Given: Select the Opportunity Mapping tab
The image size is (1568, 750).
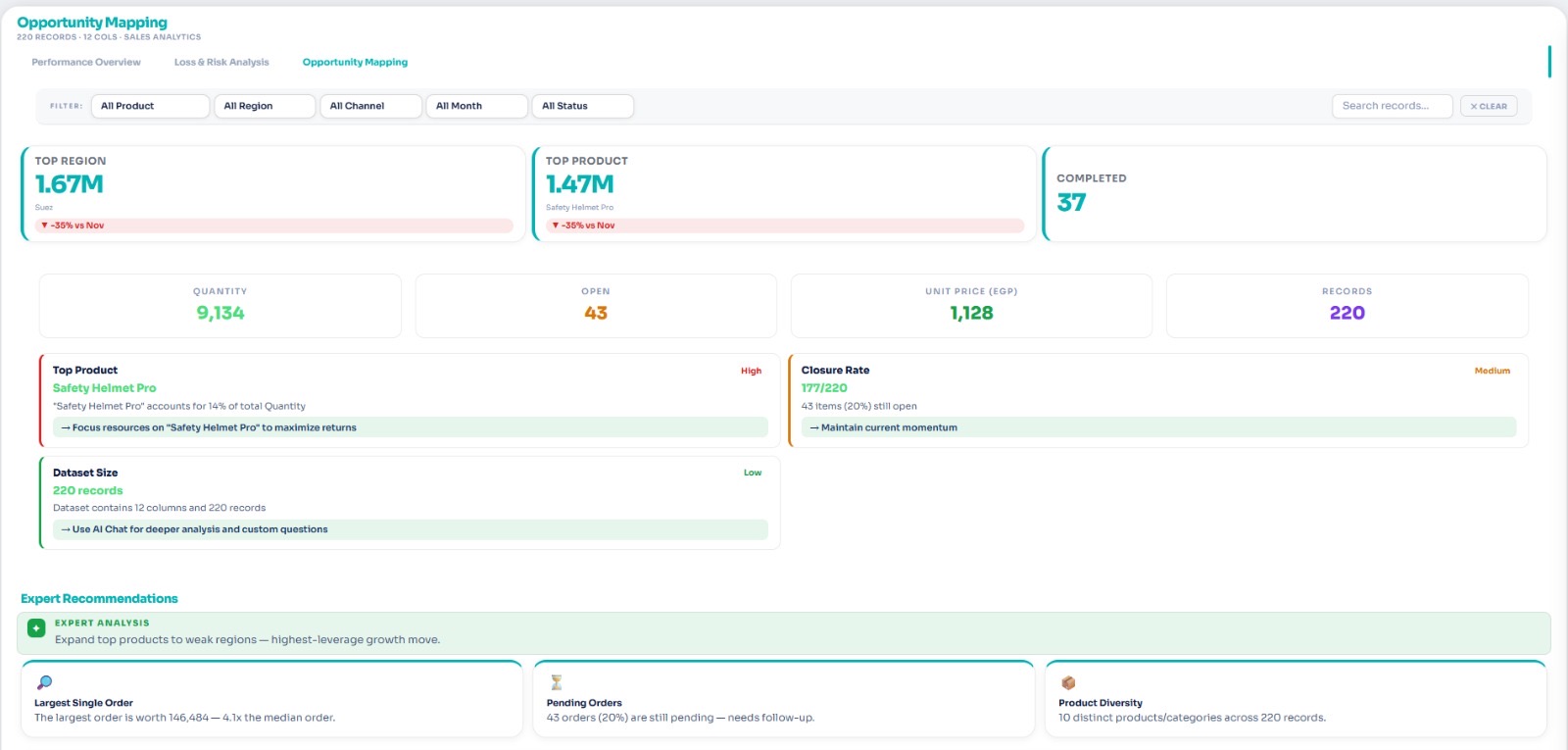Looking at the screenshot, I should pos(355,62).
